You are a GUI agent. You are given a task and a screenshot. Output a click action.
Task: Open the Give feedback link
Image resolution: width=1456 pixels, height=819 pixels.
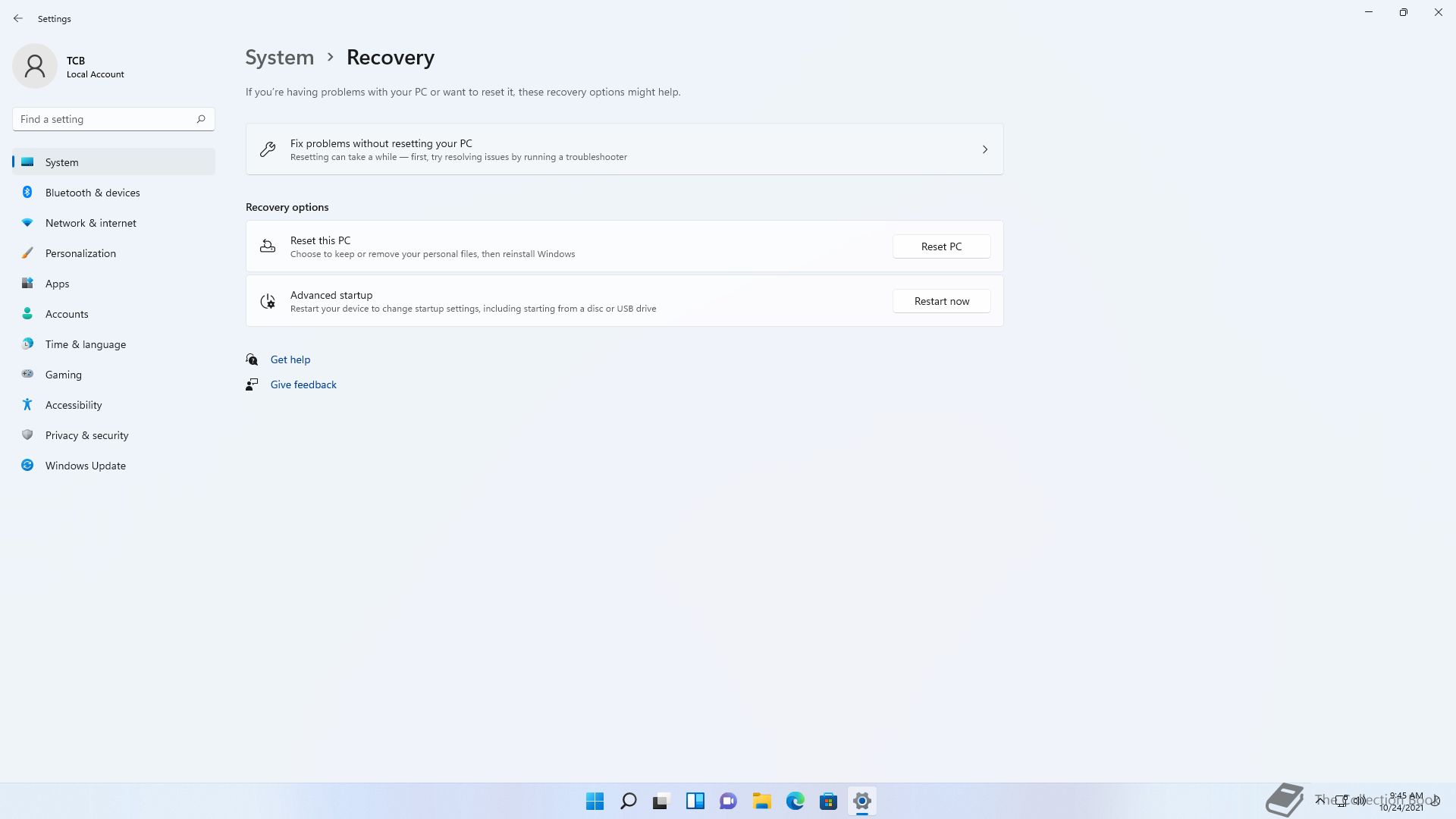pyautogui.click(x=303, y=384)
